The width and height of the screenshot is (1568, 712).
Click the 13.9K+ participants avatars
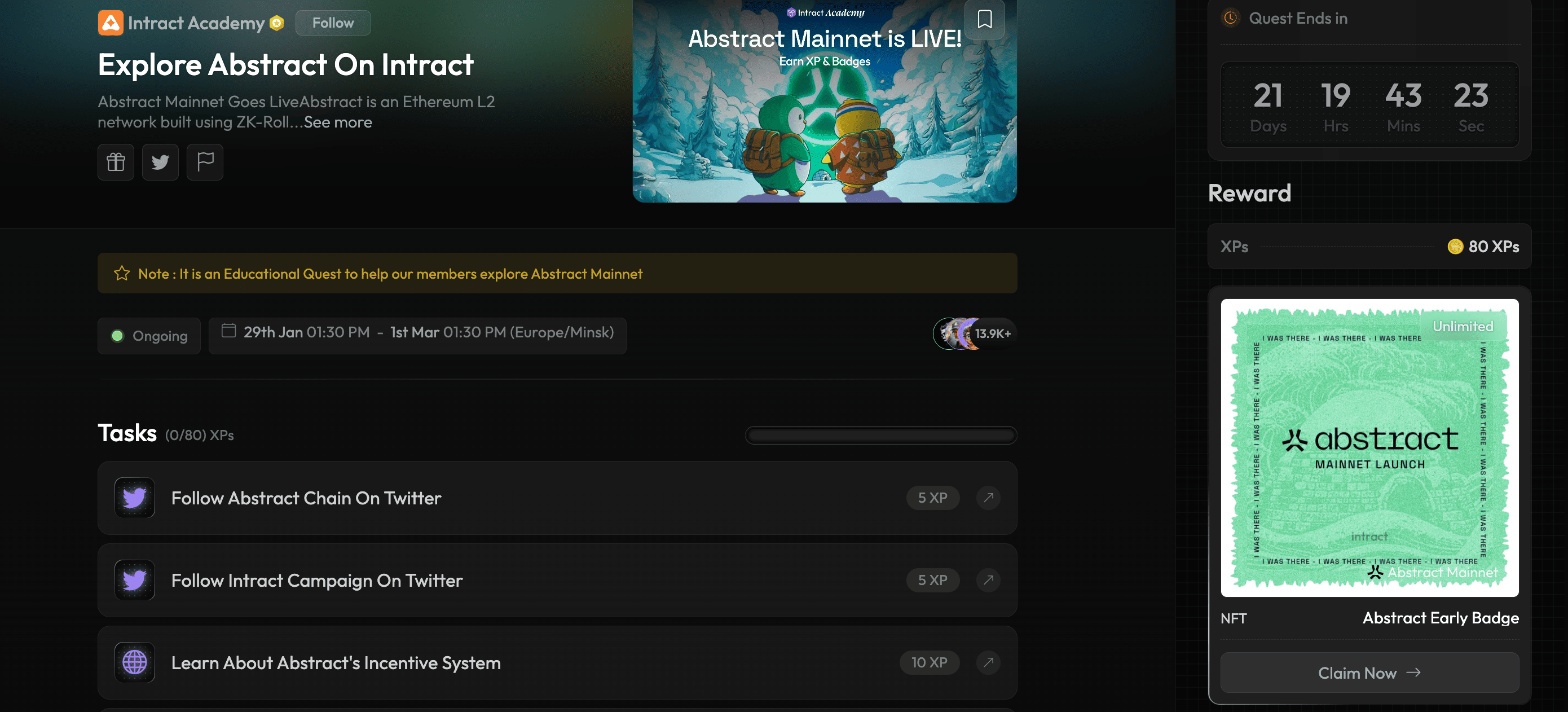tap(974, 334)
